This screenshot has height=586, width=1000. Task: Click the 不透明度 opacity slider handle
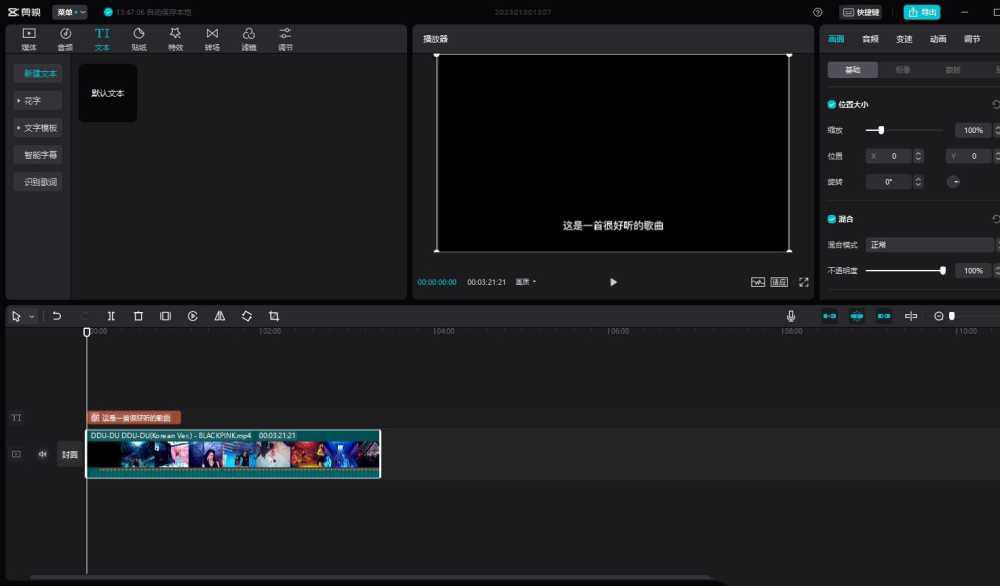click(941, 270)
